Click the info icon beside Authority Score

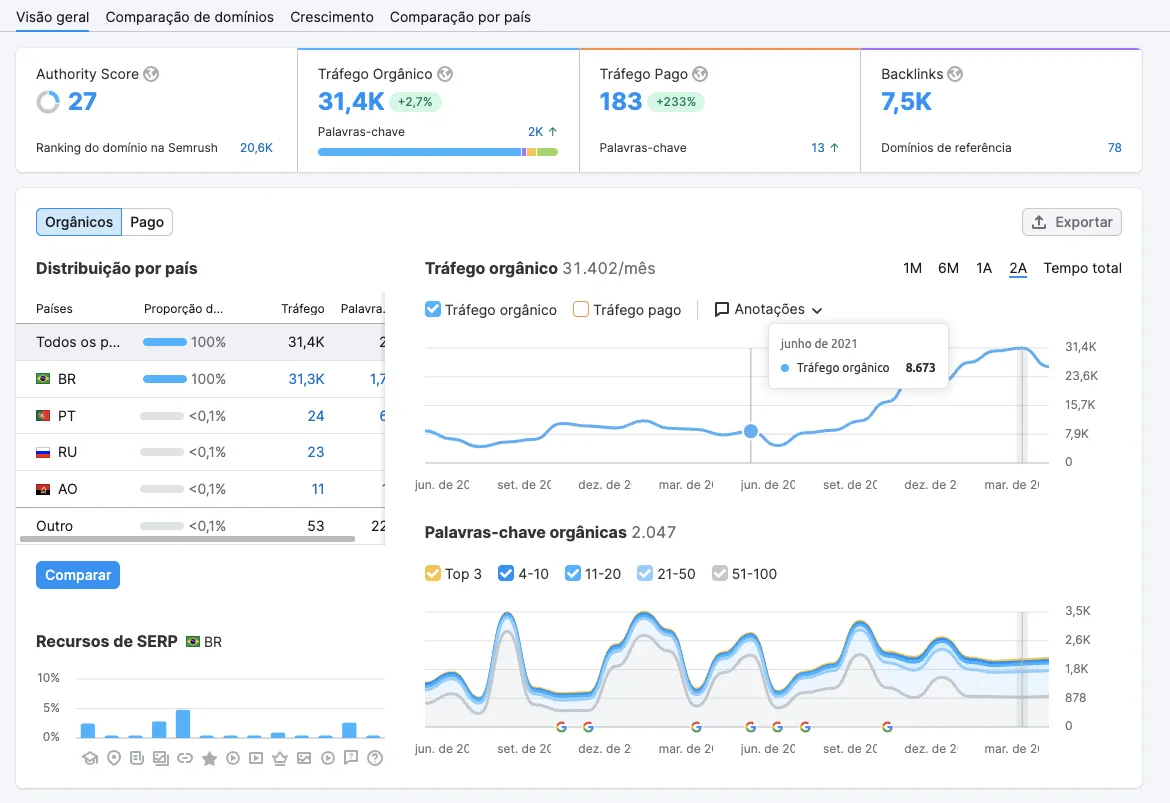point(151,74)
